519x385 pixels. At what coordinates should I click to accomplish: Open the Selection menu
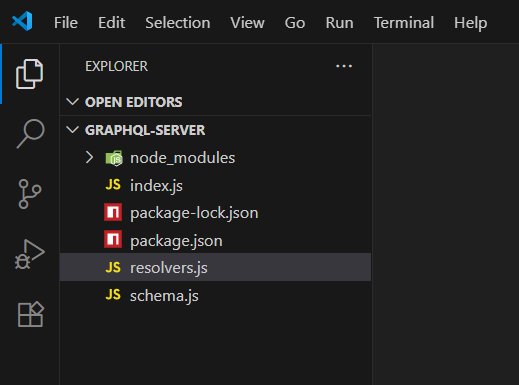click(178, 23)
